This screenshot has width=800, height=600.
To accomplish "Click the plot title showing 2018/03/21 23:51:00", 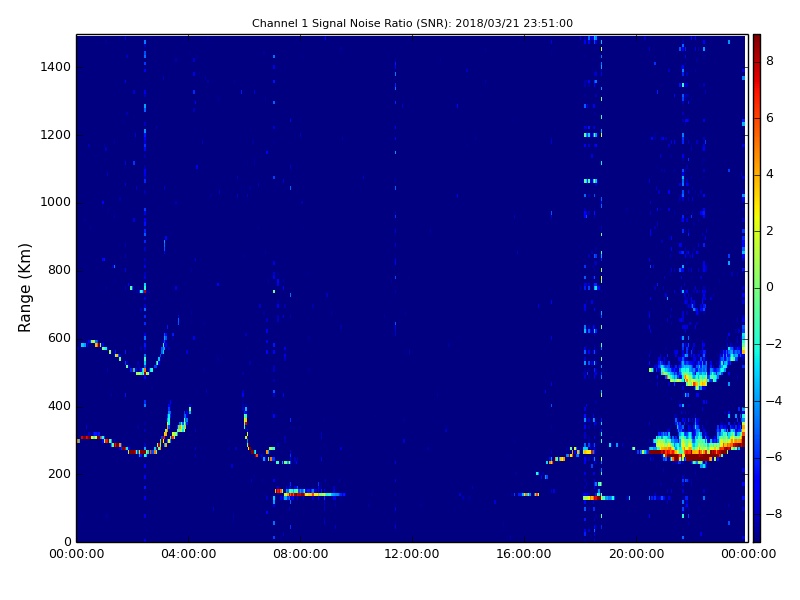I will coord(412,23).
